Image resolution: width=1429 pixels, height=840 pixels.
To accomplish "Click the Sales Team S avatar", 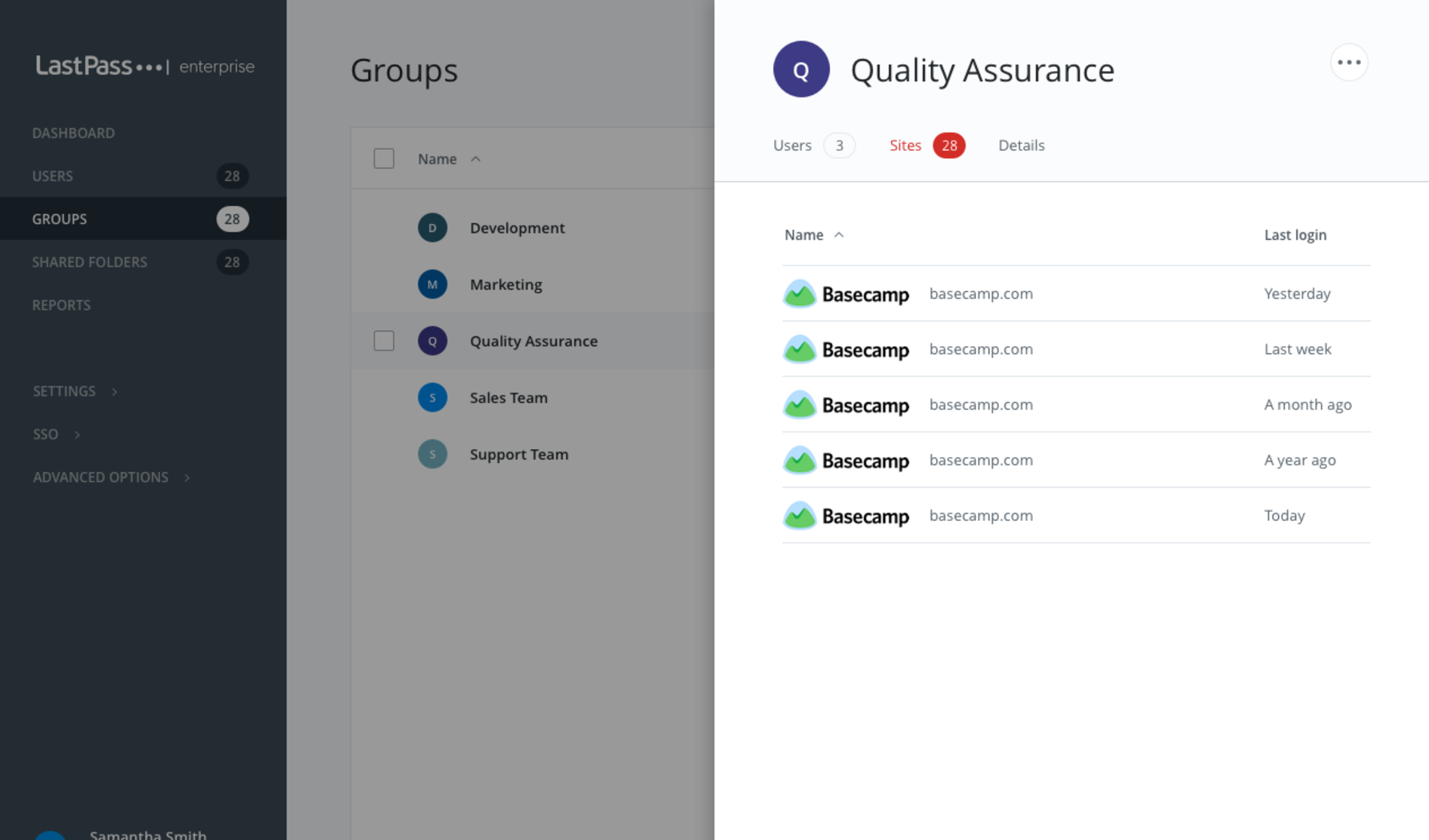I will point(432,397).
